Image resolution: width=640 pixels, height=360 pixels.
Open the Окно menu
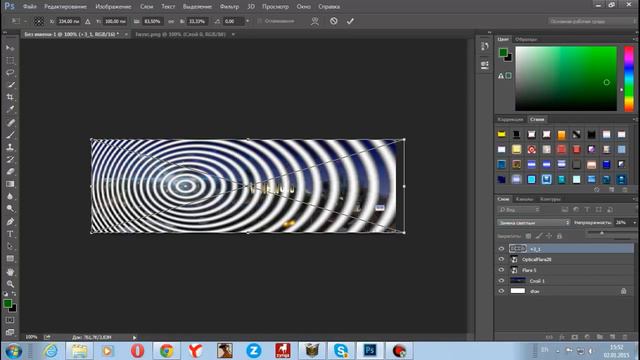point(303,7)
